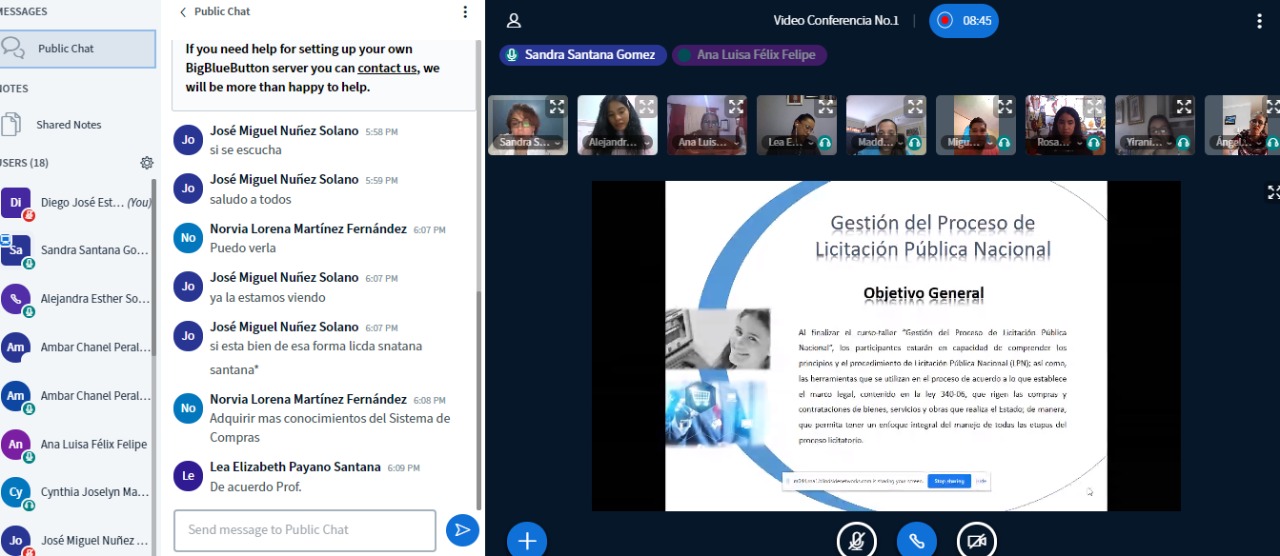Mute talking indicator Sandra Santana Gomez

click(x=583, y=55)
